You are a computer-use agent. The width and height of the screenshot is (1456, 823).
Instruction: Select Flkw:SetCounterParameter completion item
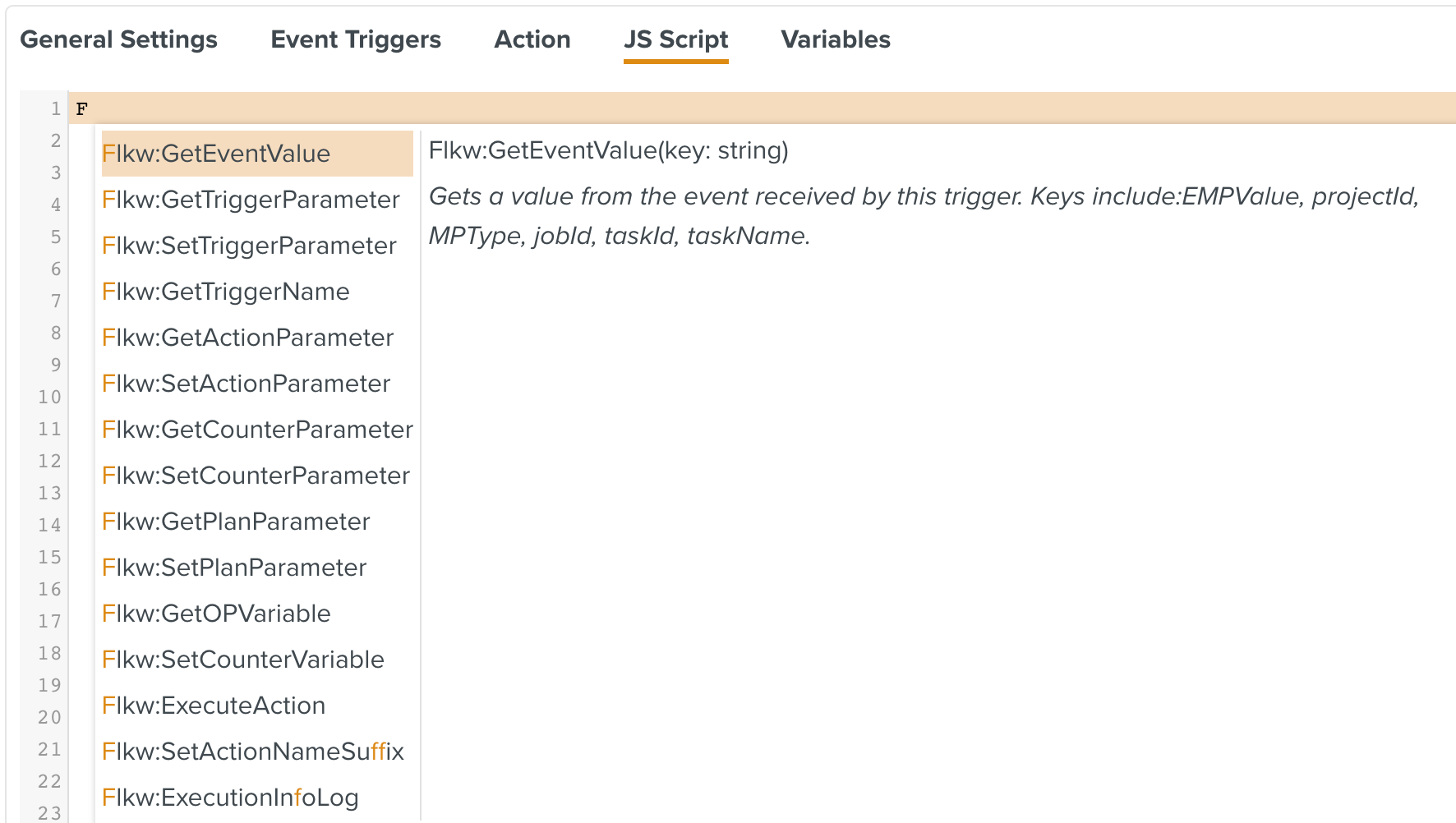[256, 475]
